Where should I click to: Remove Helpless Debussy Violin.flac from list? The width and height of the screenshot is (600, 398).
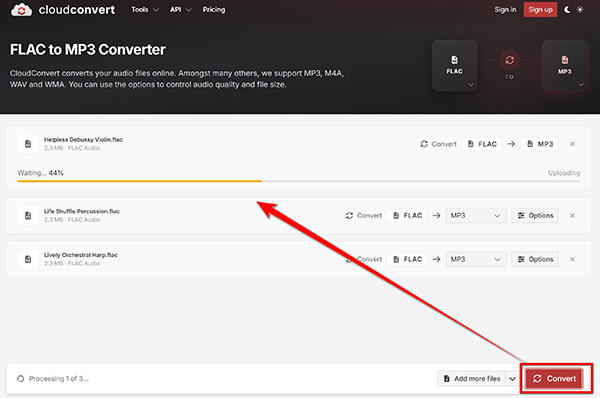point(572,144)
